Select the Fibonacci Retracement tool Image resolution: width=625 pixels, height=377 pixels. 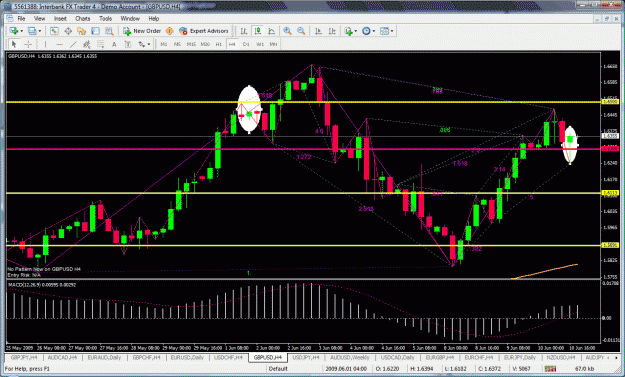tap(100, 44)
